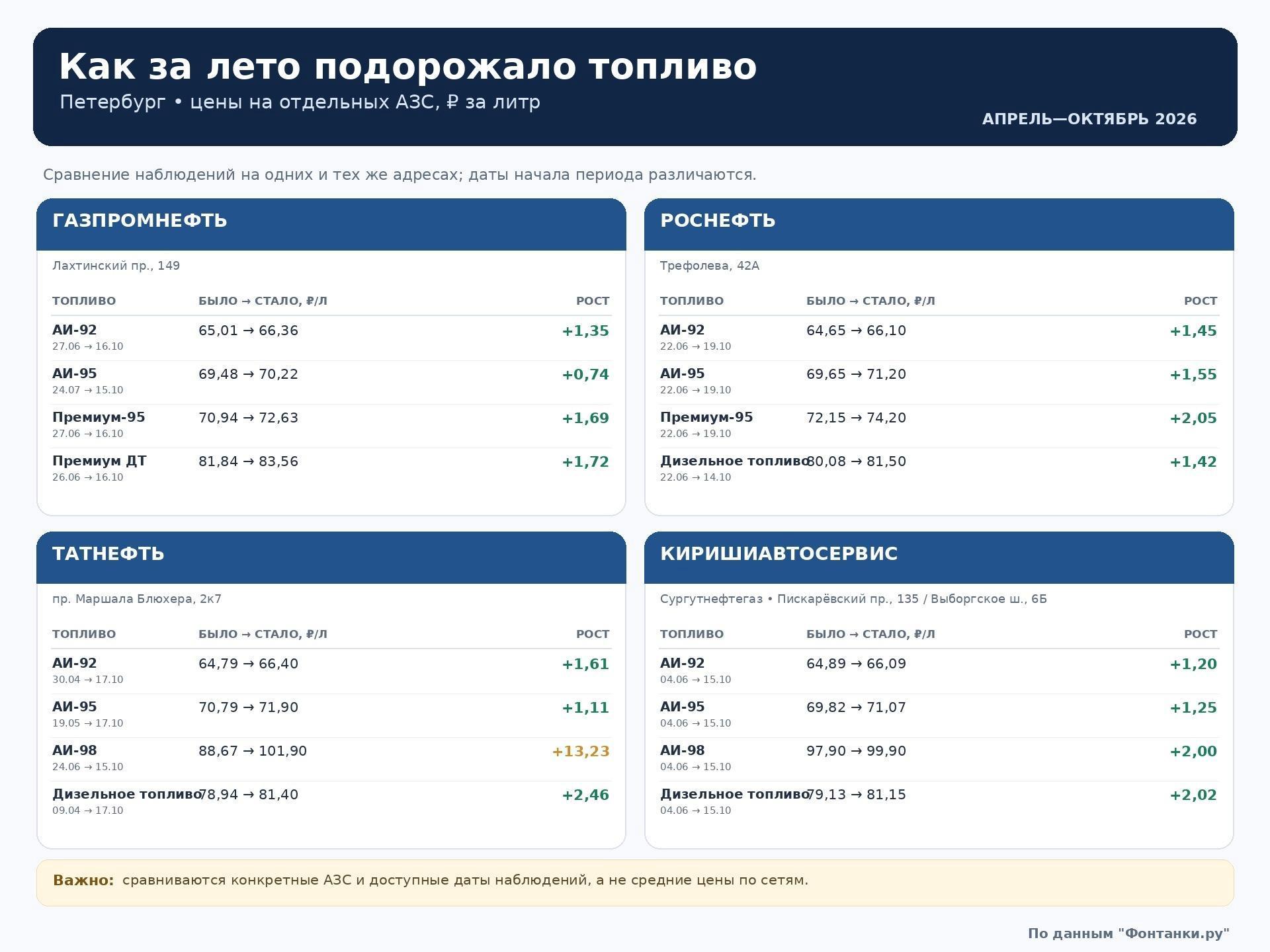Click price "64,79 → 66,40" in Татнефть
Viewport: 1270px width, 952px height.
pos(248,664)
